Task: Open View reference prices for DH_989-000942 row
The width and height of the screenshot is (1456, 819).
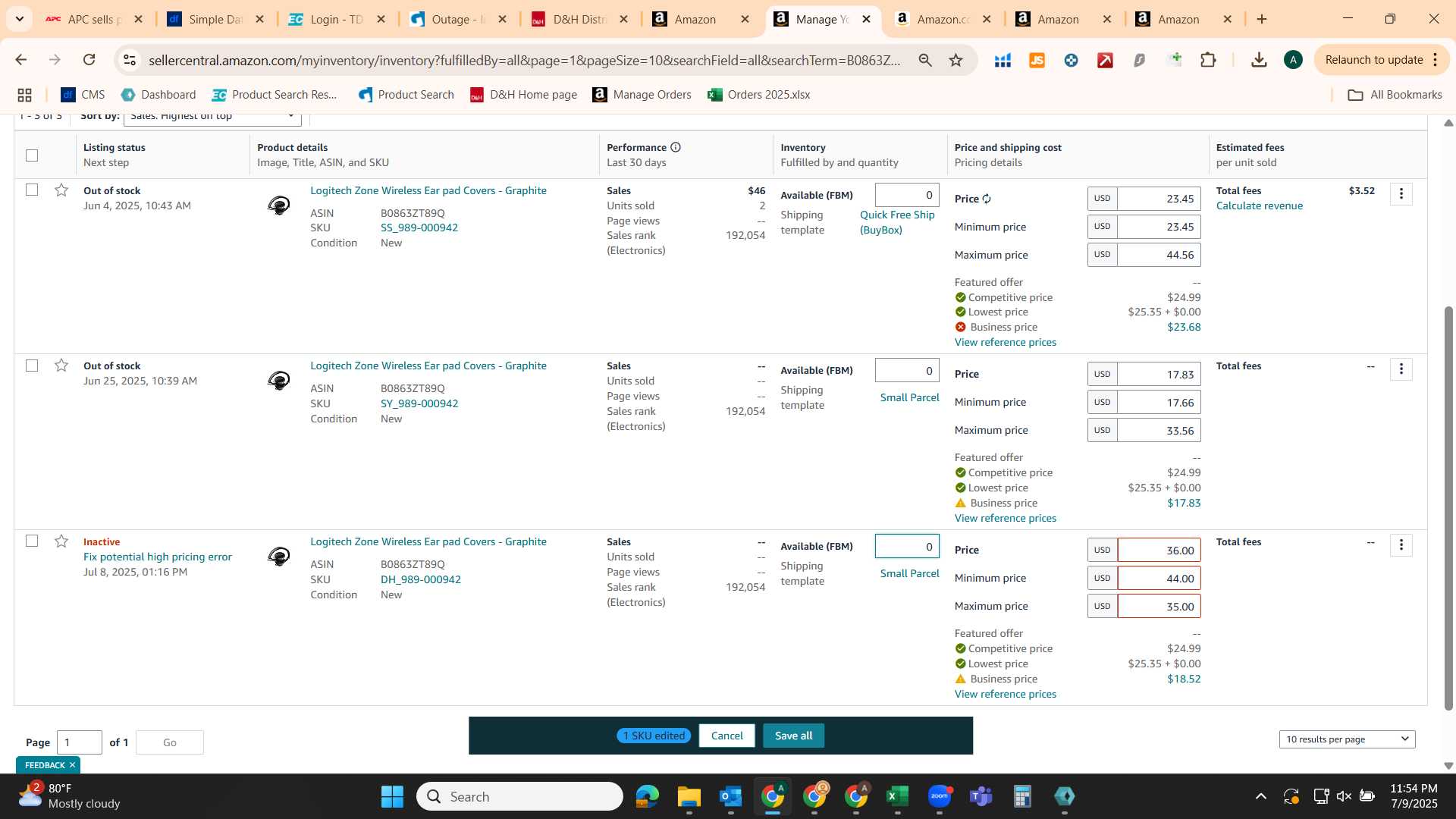Action: 1005,694
